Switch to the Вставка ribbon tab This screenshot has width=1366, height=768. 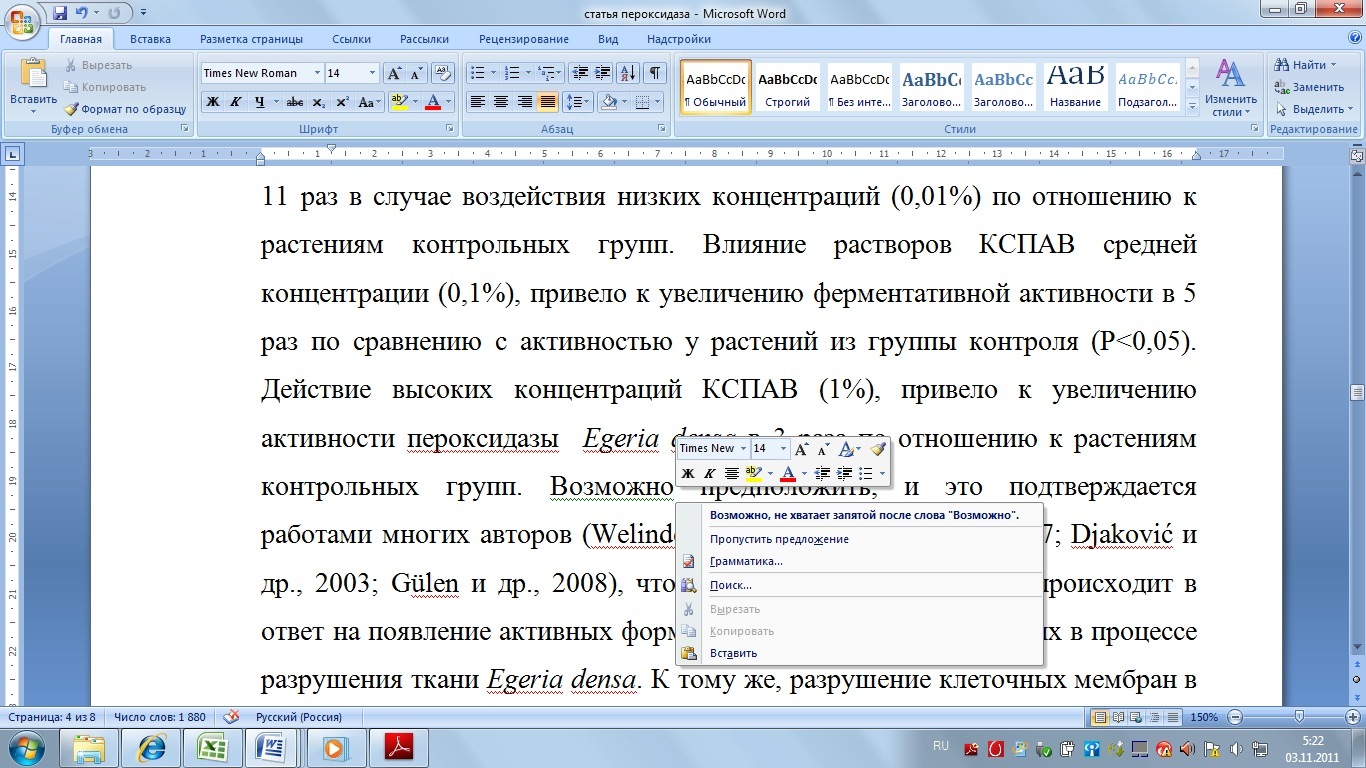pos(150,39)
